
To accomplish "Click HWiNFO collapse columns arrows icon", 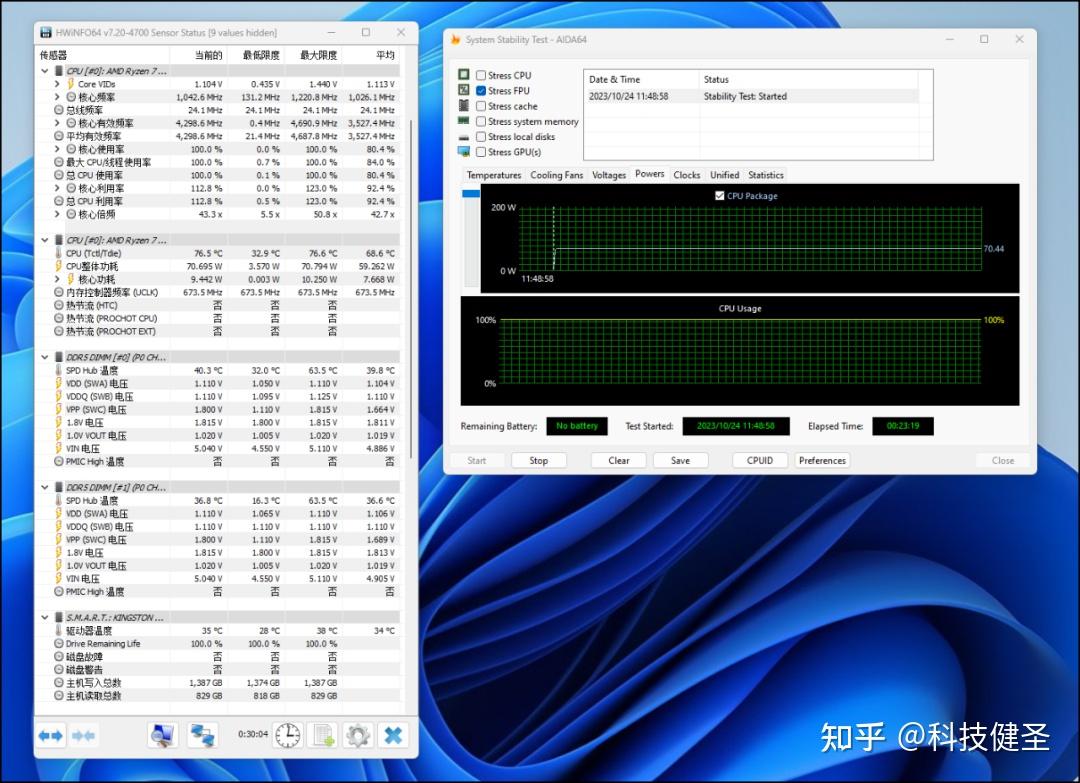I will point(83,735).
